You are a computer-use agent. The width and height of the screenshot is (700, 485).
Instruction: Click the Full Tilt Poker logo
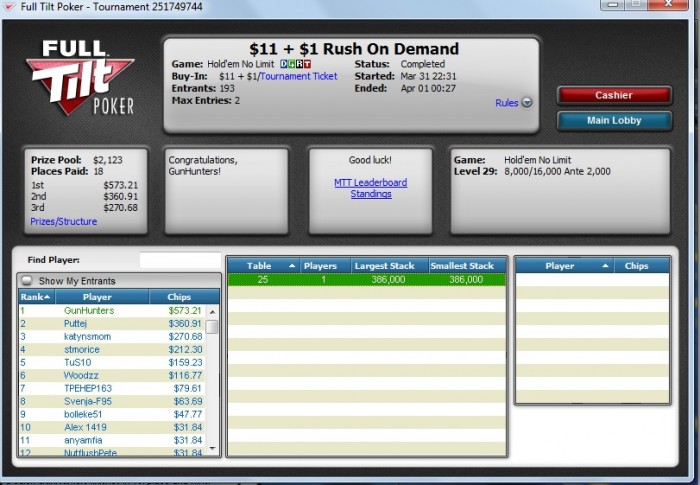coord(82,77)
